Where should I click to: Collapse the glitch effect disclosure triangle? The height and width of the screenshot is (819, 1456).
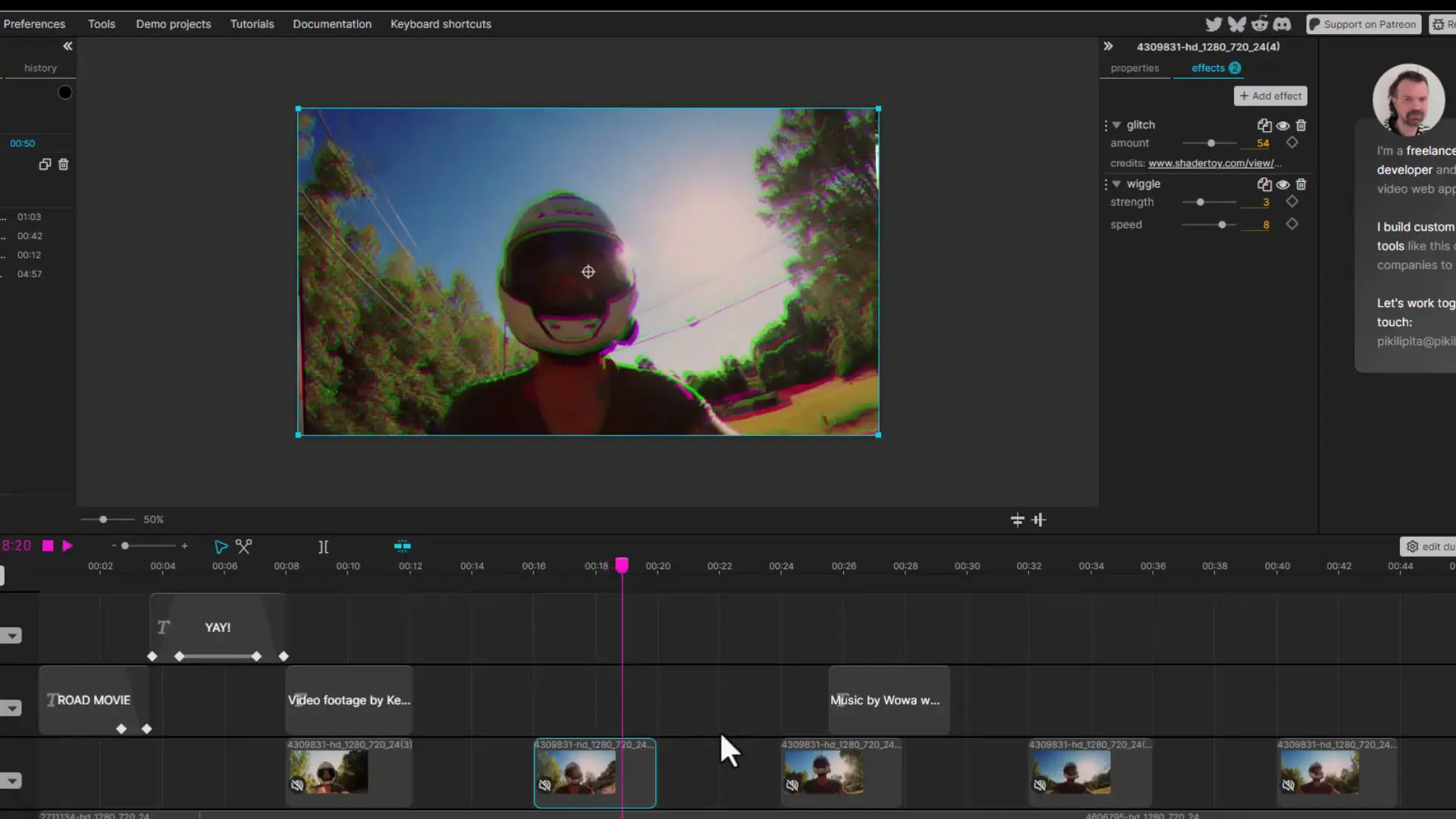pyautogui.click(x=1117, y=125)
